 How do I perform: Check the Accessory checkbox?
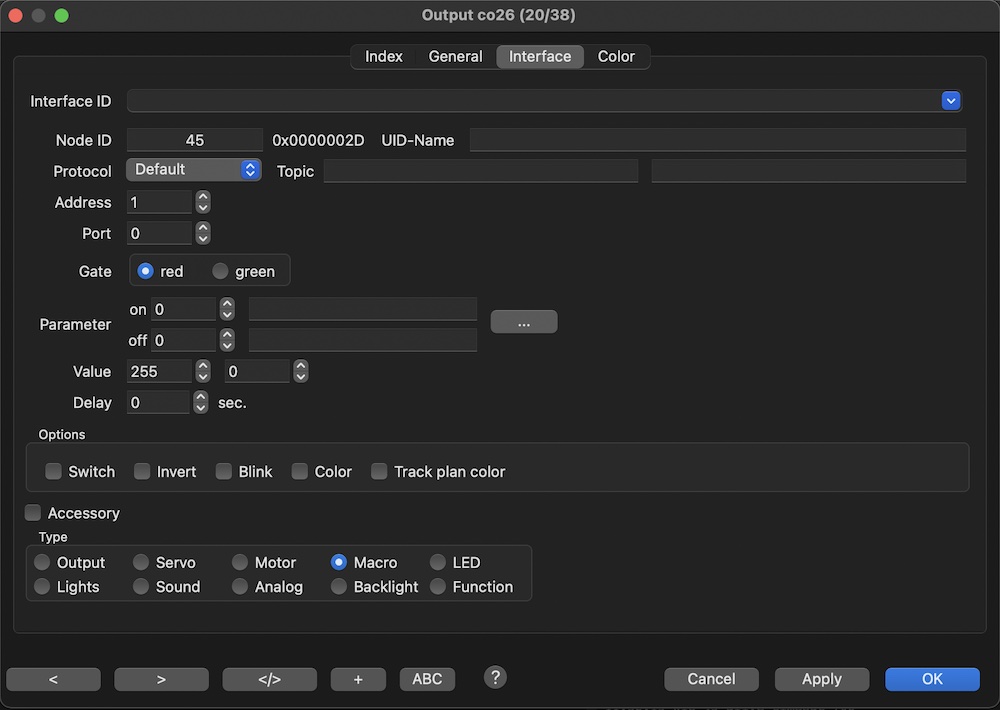33,513
